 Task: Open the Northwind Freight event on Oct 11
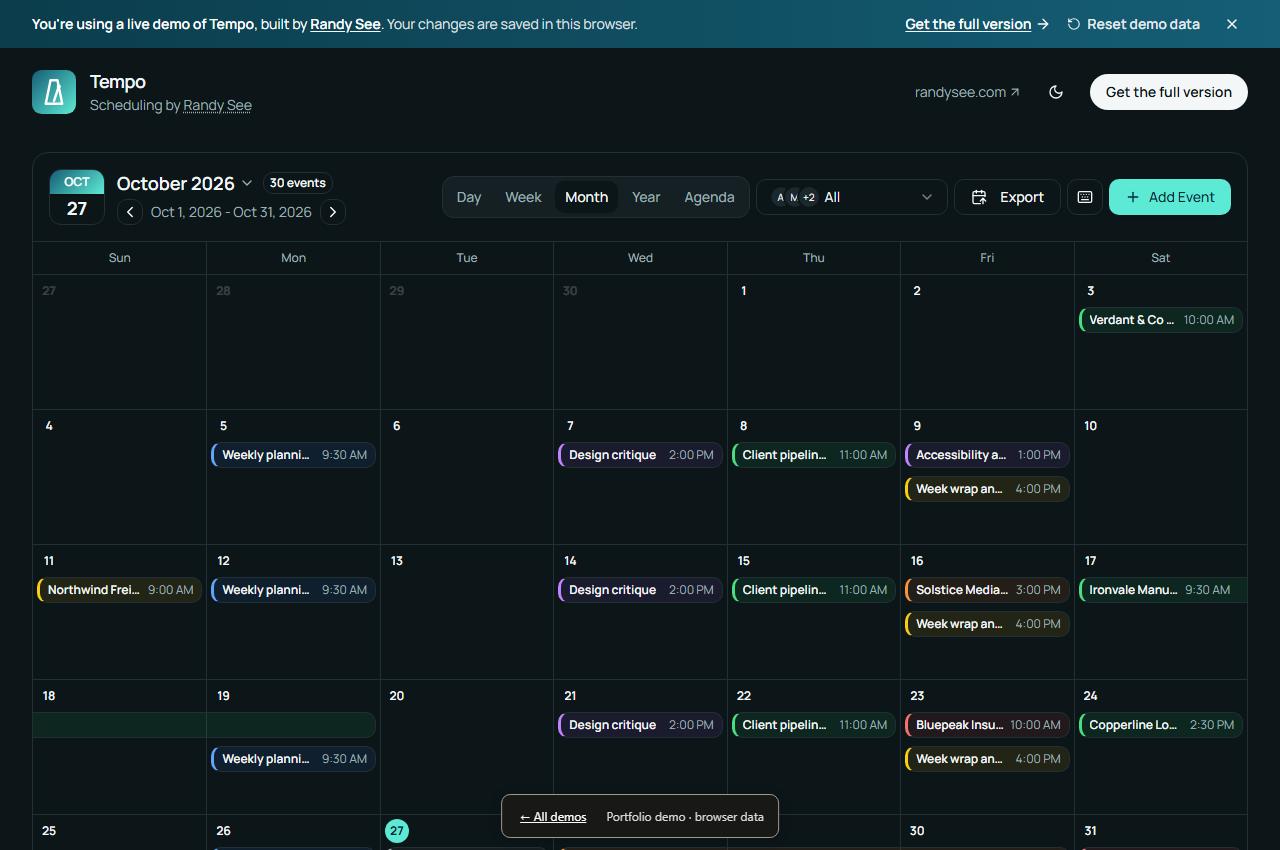120,590
